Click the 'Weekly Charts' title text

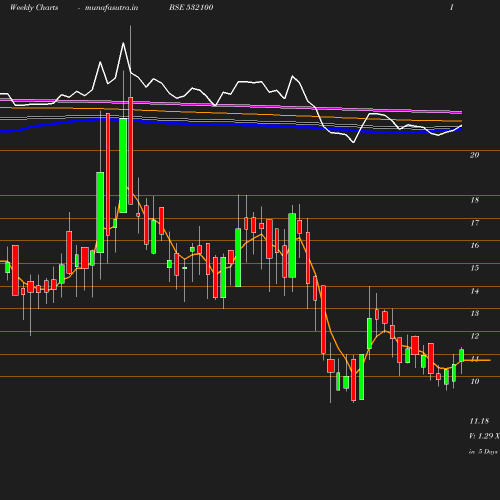(x=34, y=7)
